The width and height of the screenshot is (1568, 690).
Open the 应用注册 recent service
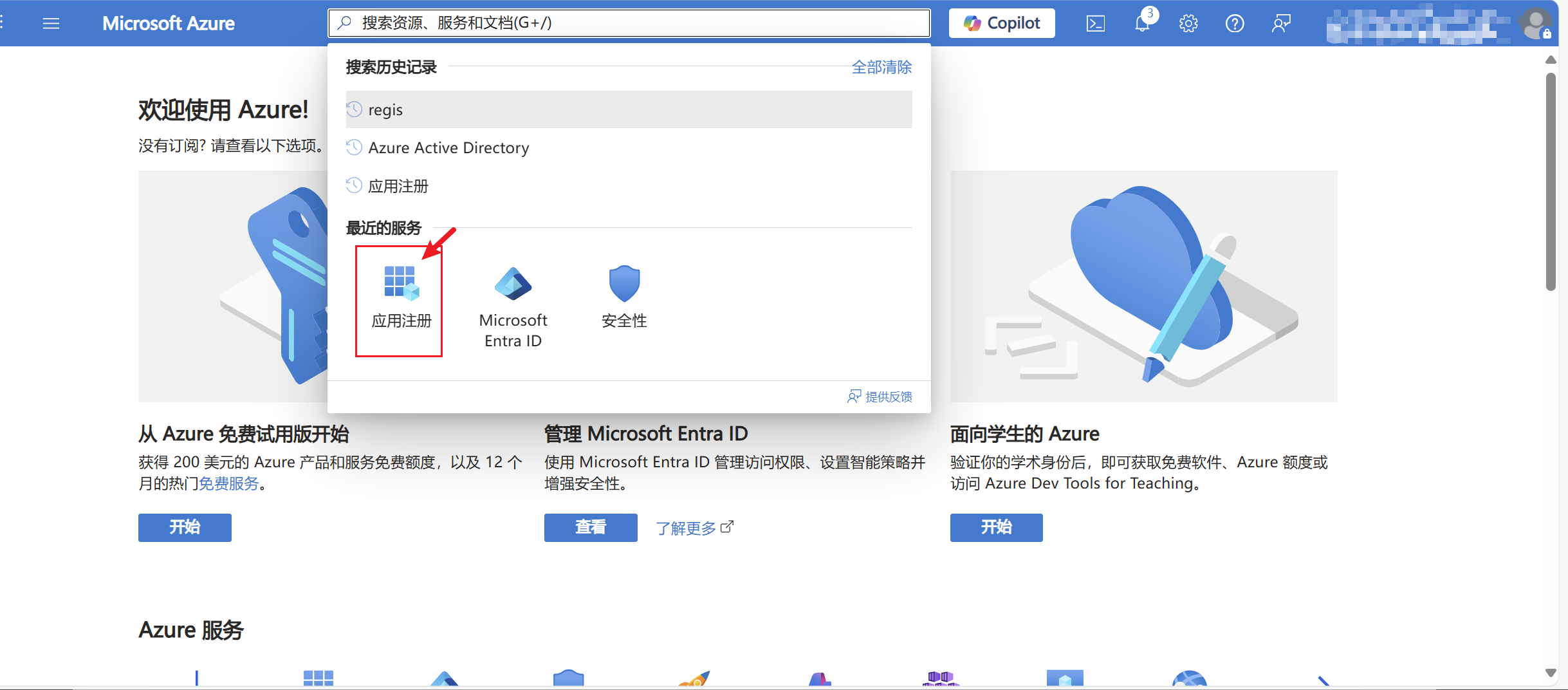pyautogui.click(x=400, y=299)
